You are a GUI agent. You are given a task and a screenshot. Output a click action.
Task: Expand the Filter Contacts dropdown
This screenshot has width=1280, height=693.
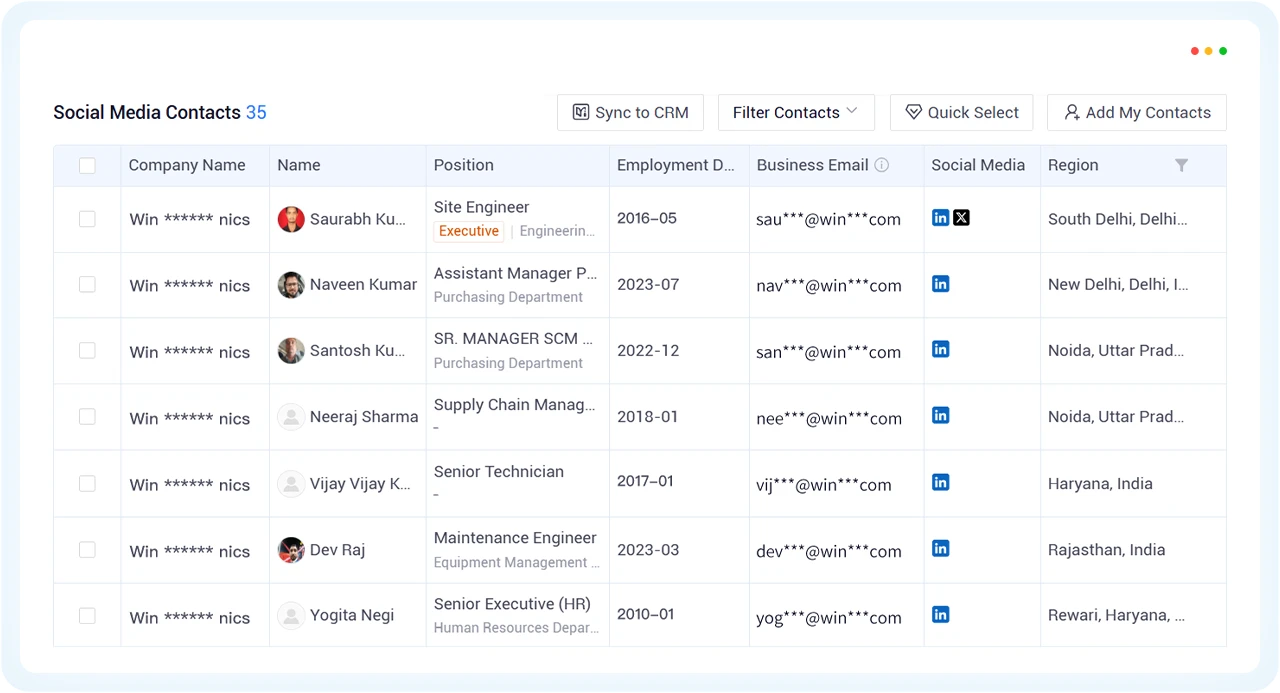(796, 112)
